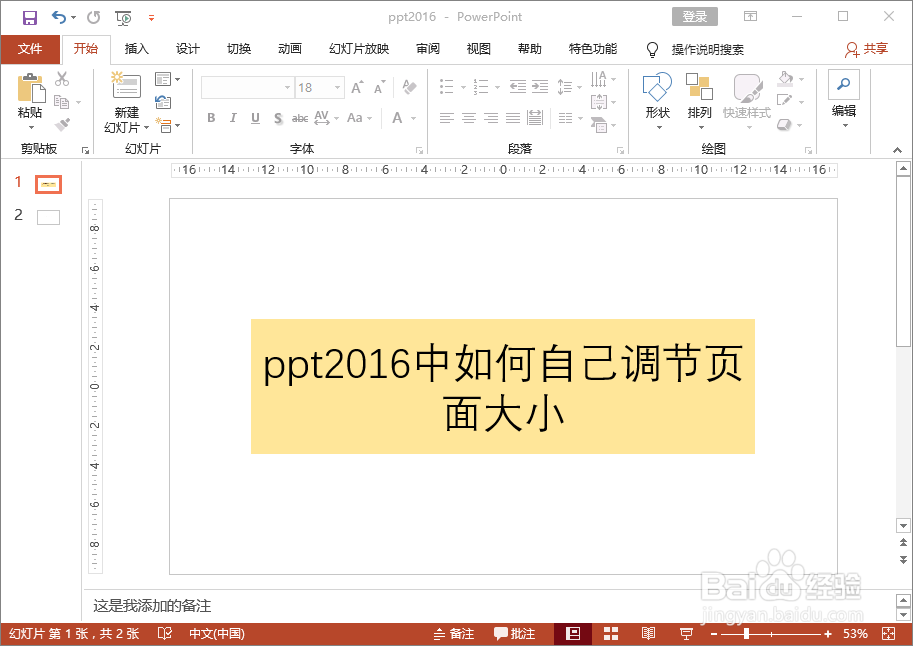Switch to reading view icon
Image resolution: width=913 pixels, height=646 pixels.
coord(648,634)
